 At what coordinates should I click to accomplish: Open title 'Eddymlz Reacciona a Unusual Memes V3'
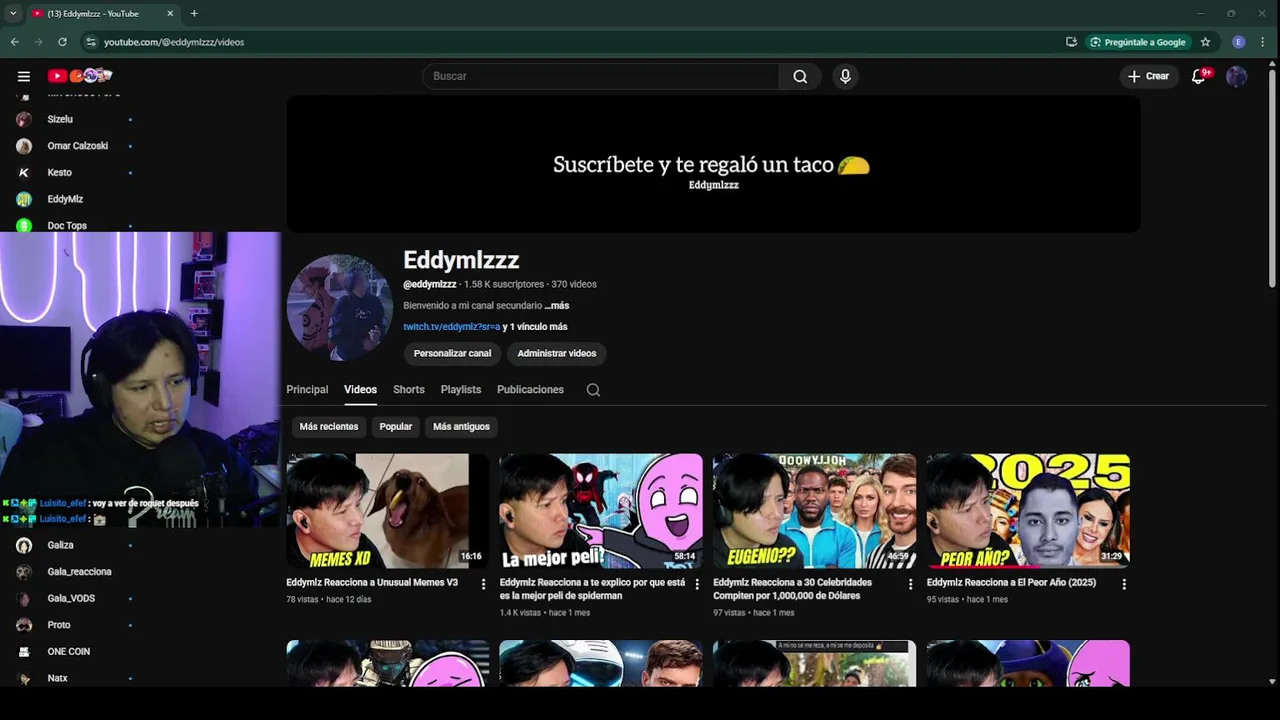click(x=372, y=583)
